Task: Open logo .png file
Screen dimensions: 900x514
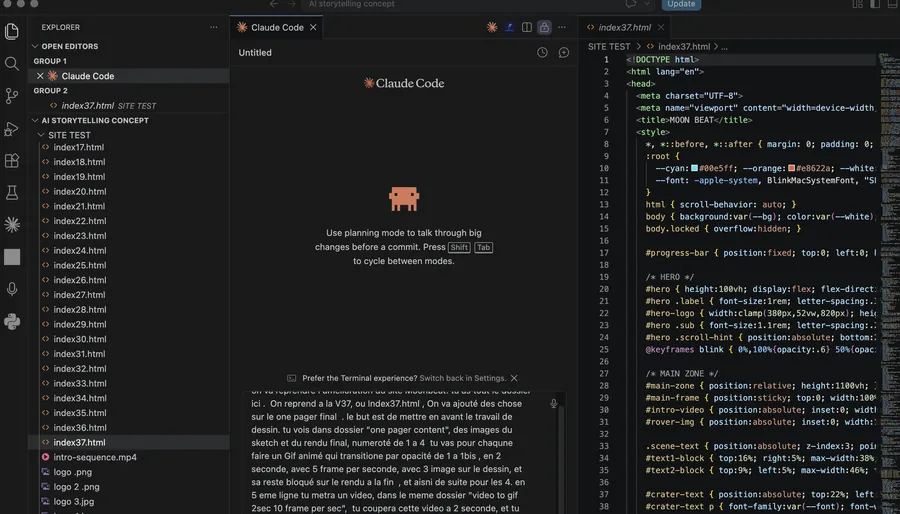Action: click(x=129, y=472)
